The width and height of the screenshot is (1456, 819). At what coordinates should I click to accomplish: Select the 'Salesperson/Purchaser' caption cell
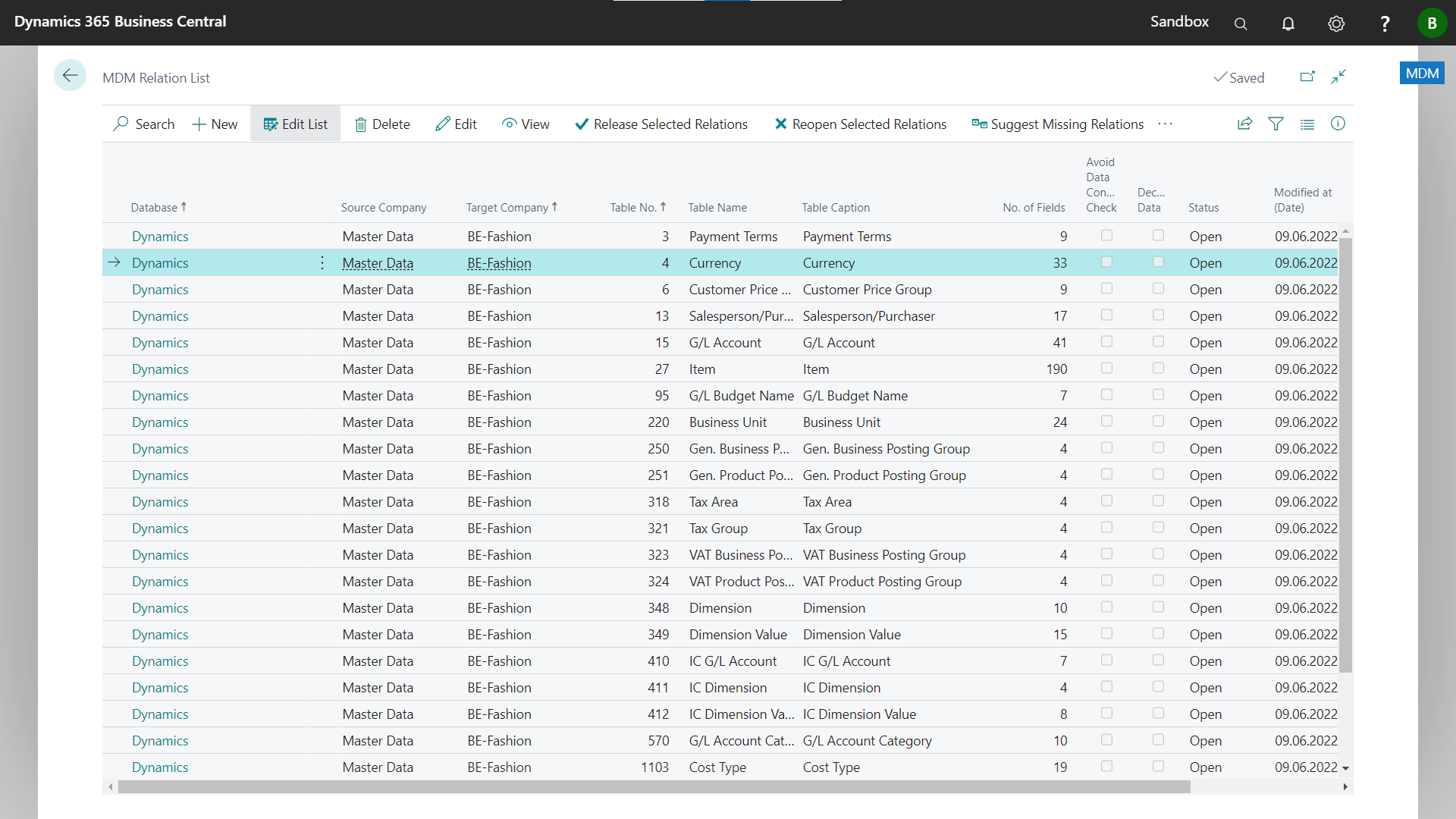868,315
